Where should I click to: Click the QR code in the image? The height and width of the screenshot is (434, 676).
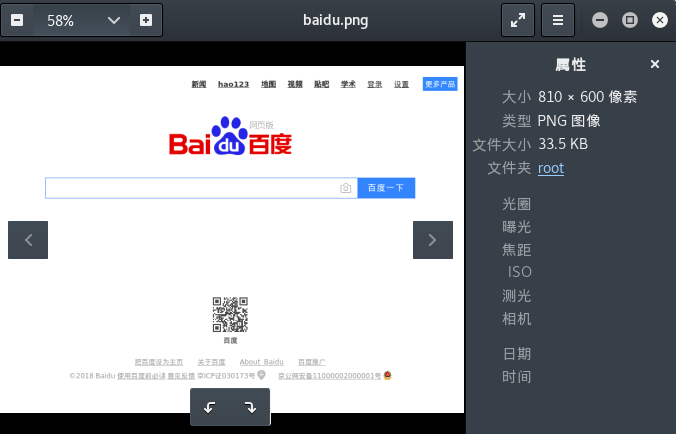pos(230,315)
